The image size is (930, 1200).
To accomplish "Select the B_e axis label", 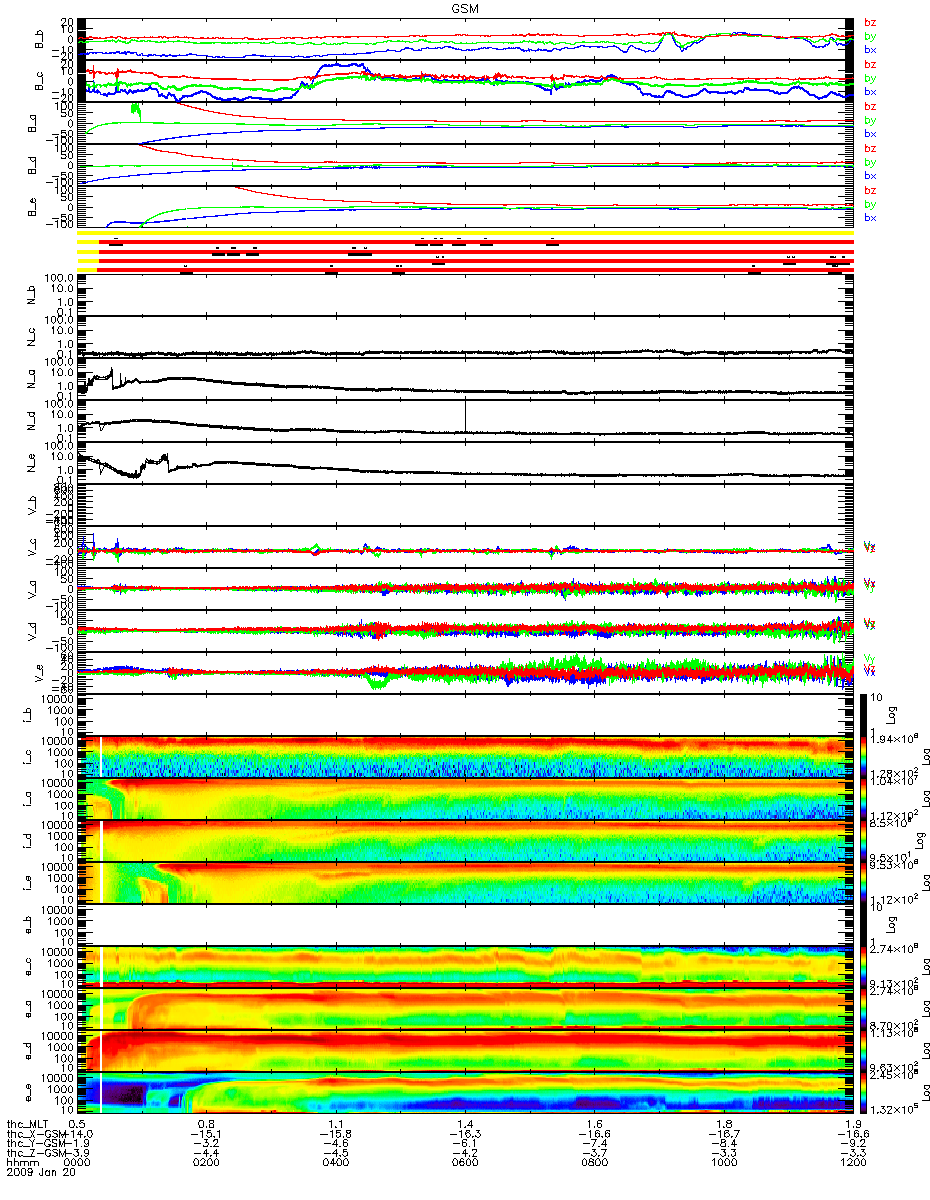I will pyautogui.click(x=33, y=207).
